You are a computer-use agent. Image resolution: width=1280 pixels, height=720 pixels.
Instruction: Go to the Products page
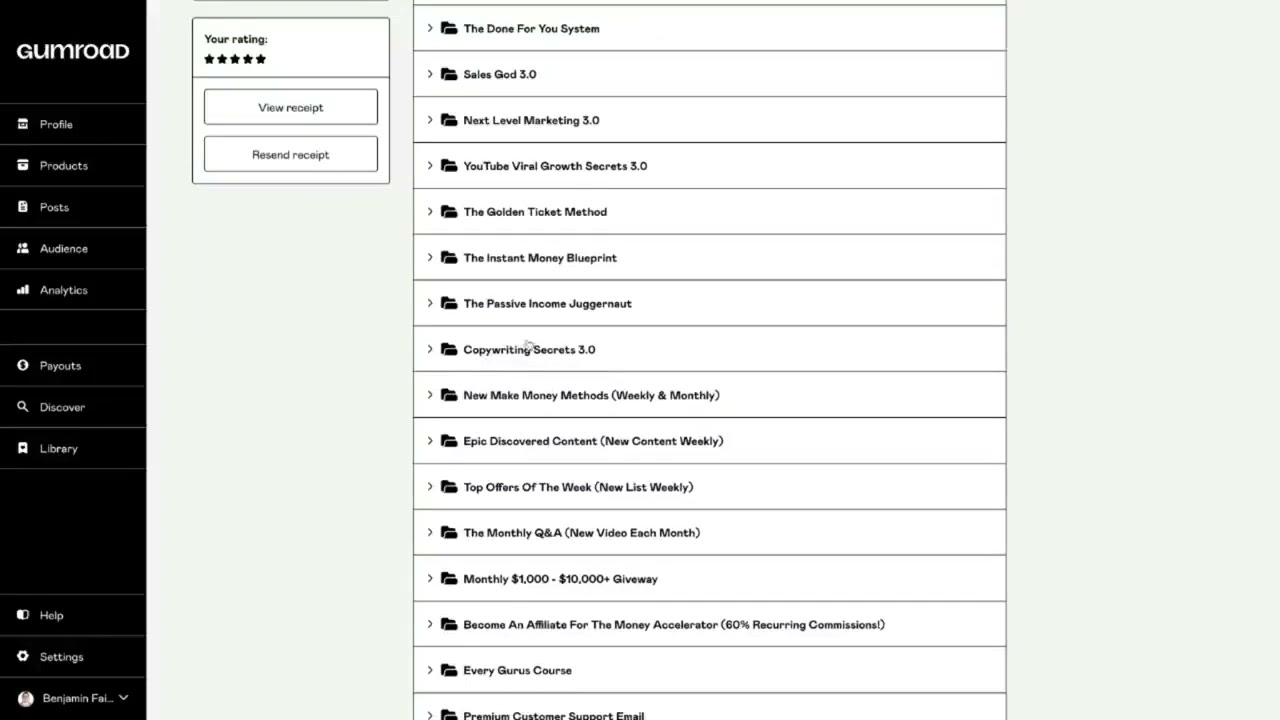(73, 165)
